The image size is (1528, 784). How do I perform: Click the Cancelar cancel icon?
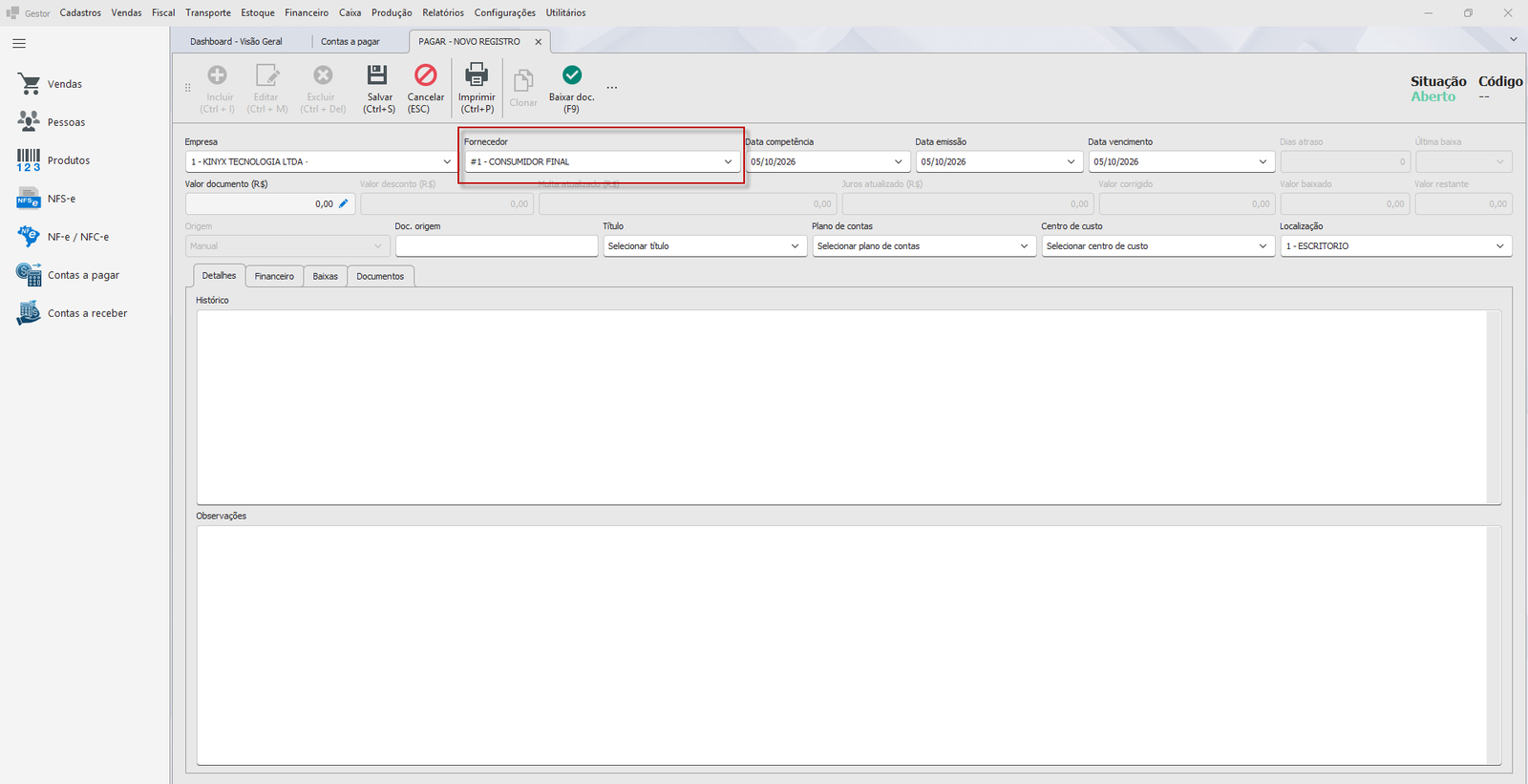(x=425, y=74)
